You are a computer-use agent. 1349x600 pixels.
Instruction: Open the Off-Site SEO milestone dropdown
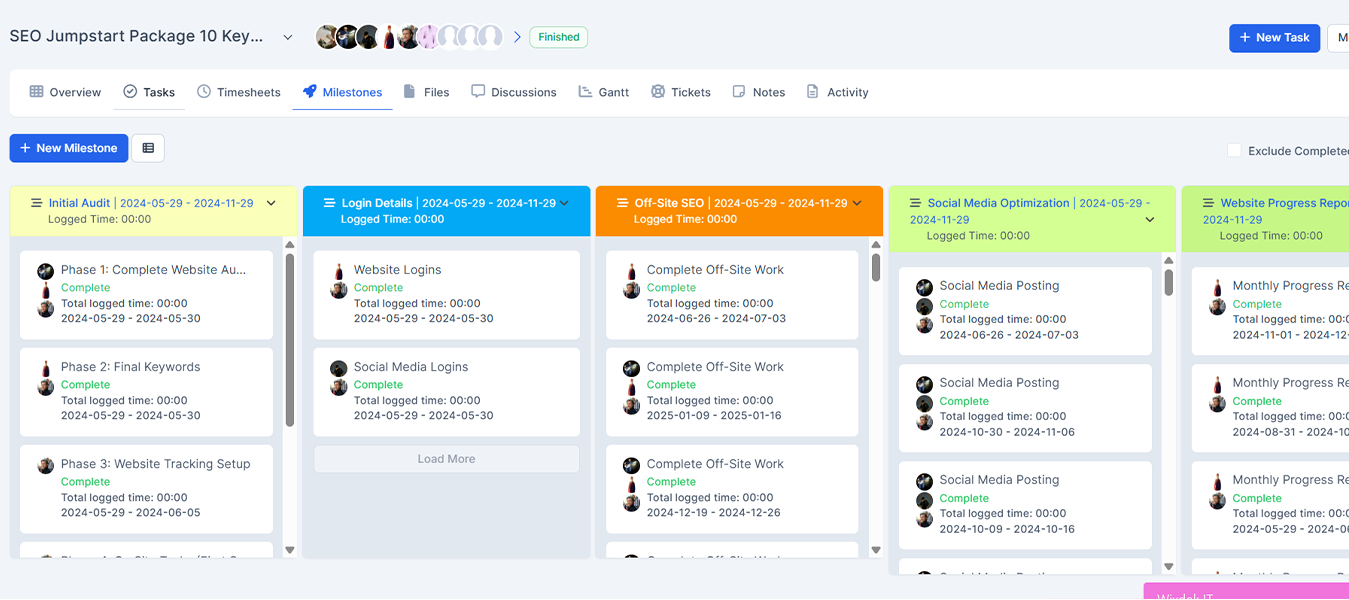coord(857,203)
